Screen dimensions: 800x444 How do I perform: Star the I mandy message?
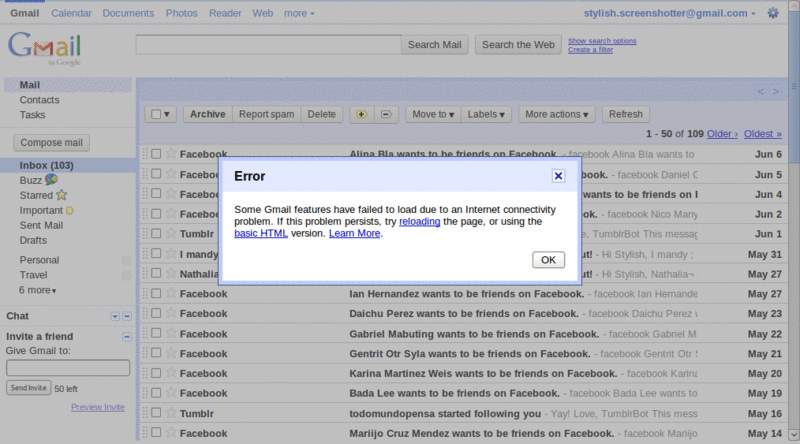(171, 253)
